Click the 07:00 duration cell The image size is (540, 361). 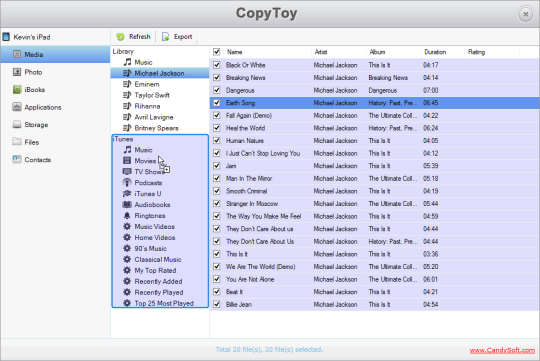[430, 90]
